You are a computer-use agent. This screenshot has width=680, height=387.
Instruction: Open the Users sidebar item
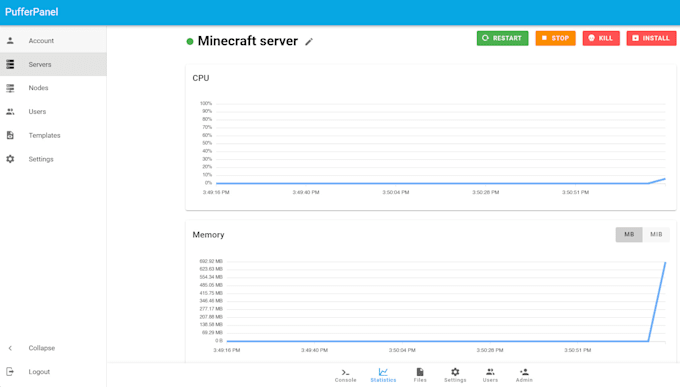pos(53,112)
